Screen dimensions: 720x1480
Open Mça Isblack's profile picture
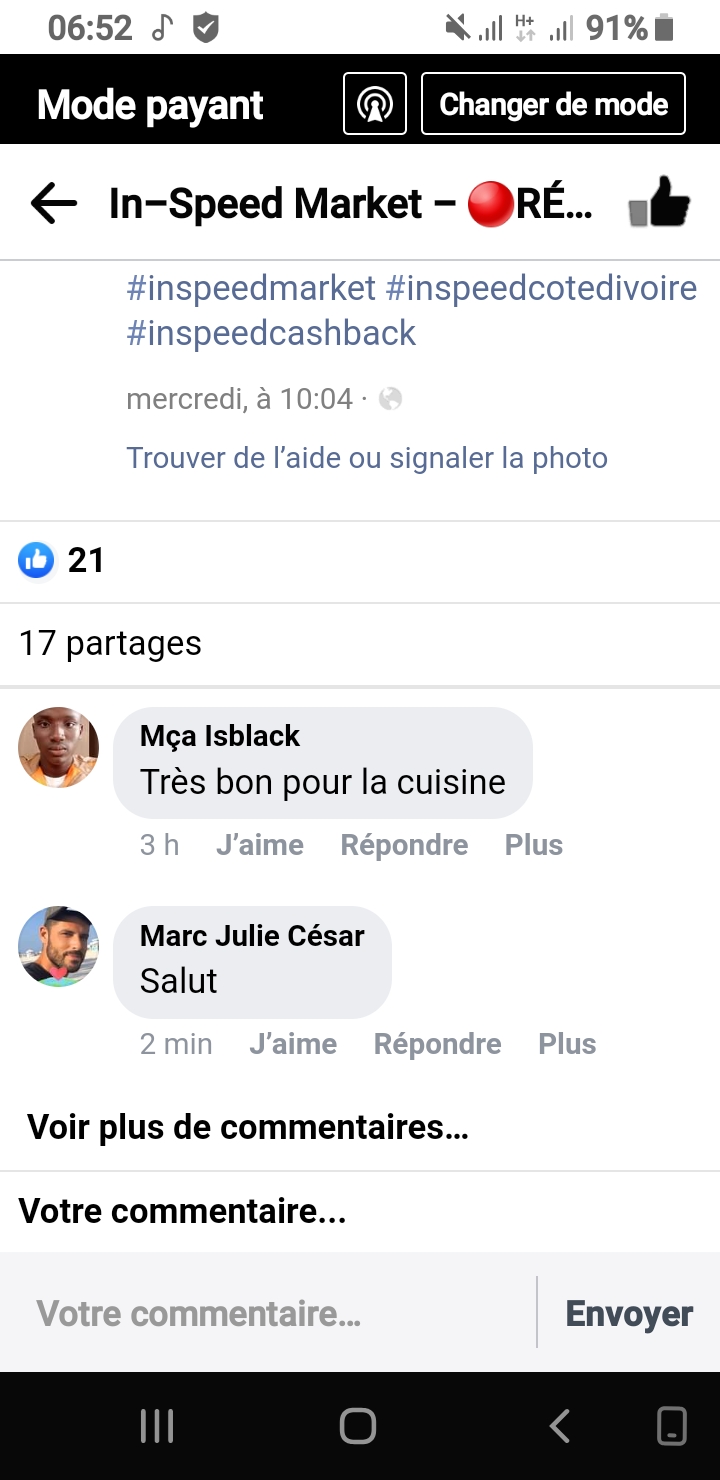click(x=59, y=747)
